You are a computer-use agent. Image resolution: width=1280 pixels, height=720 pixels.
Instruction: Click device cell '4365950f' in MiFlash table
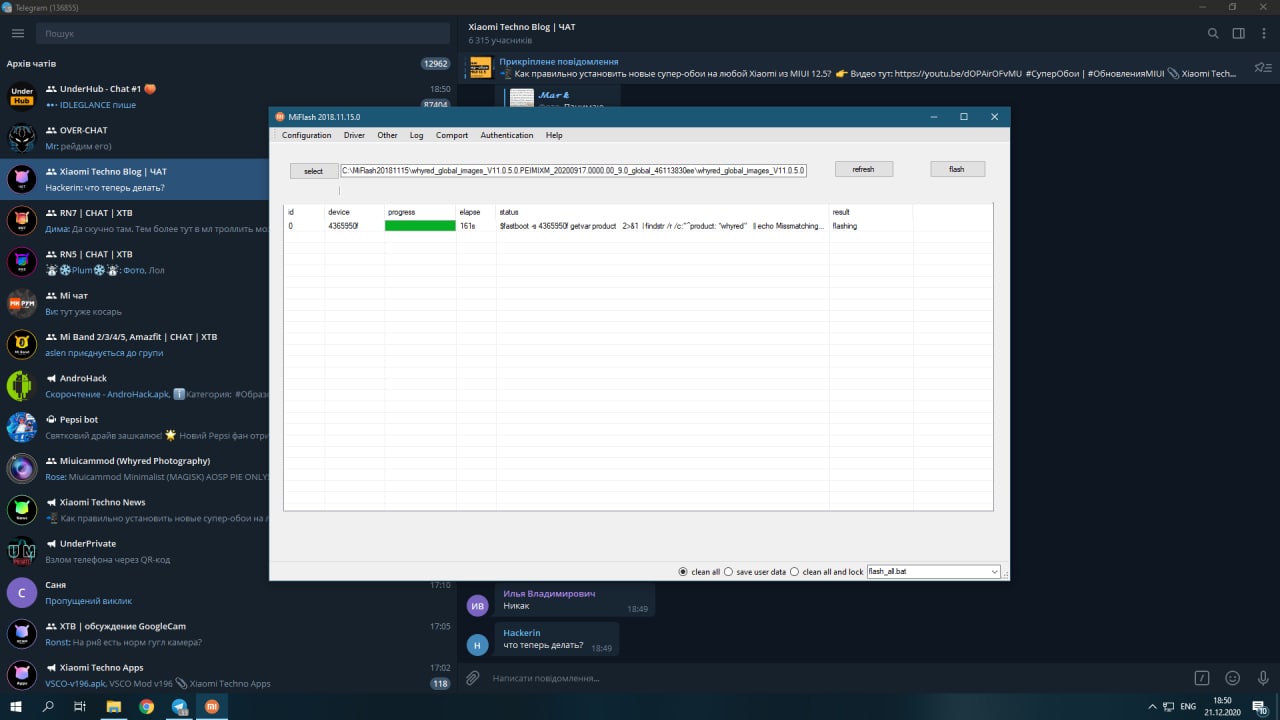343,226
